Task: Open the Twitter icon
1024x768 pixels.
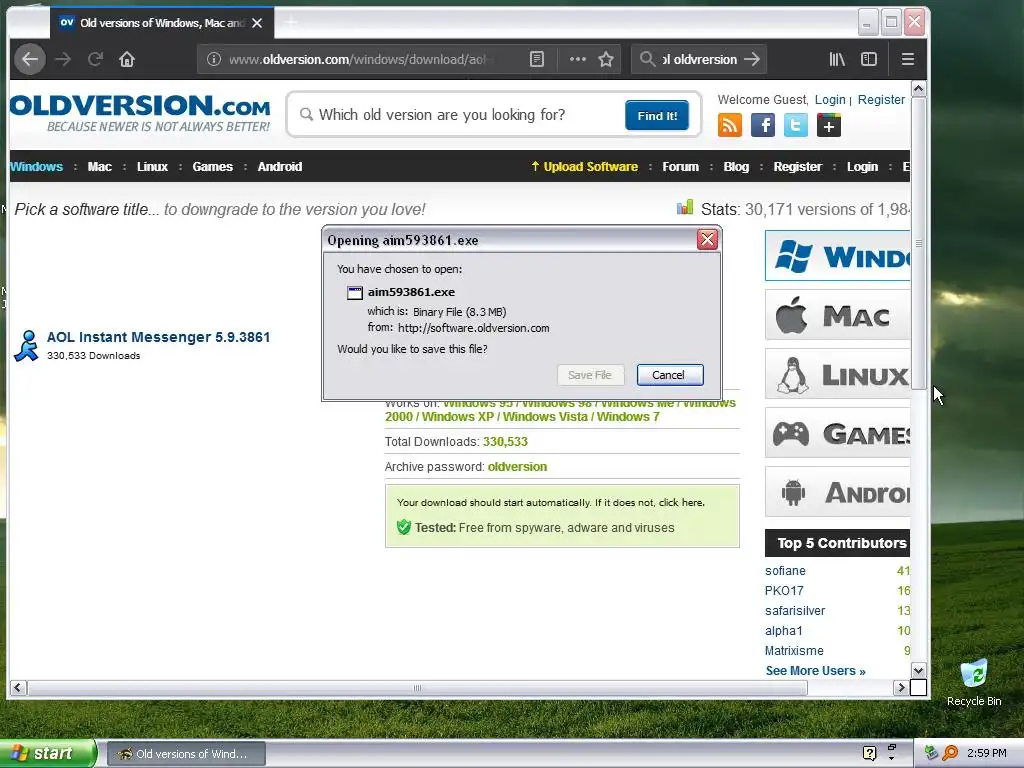Action: [x=795, y=125]
